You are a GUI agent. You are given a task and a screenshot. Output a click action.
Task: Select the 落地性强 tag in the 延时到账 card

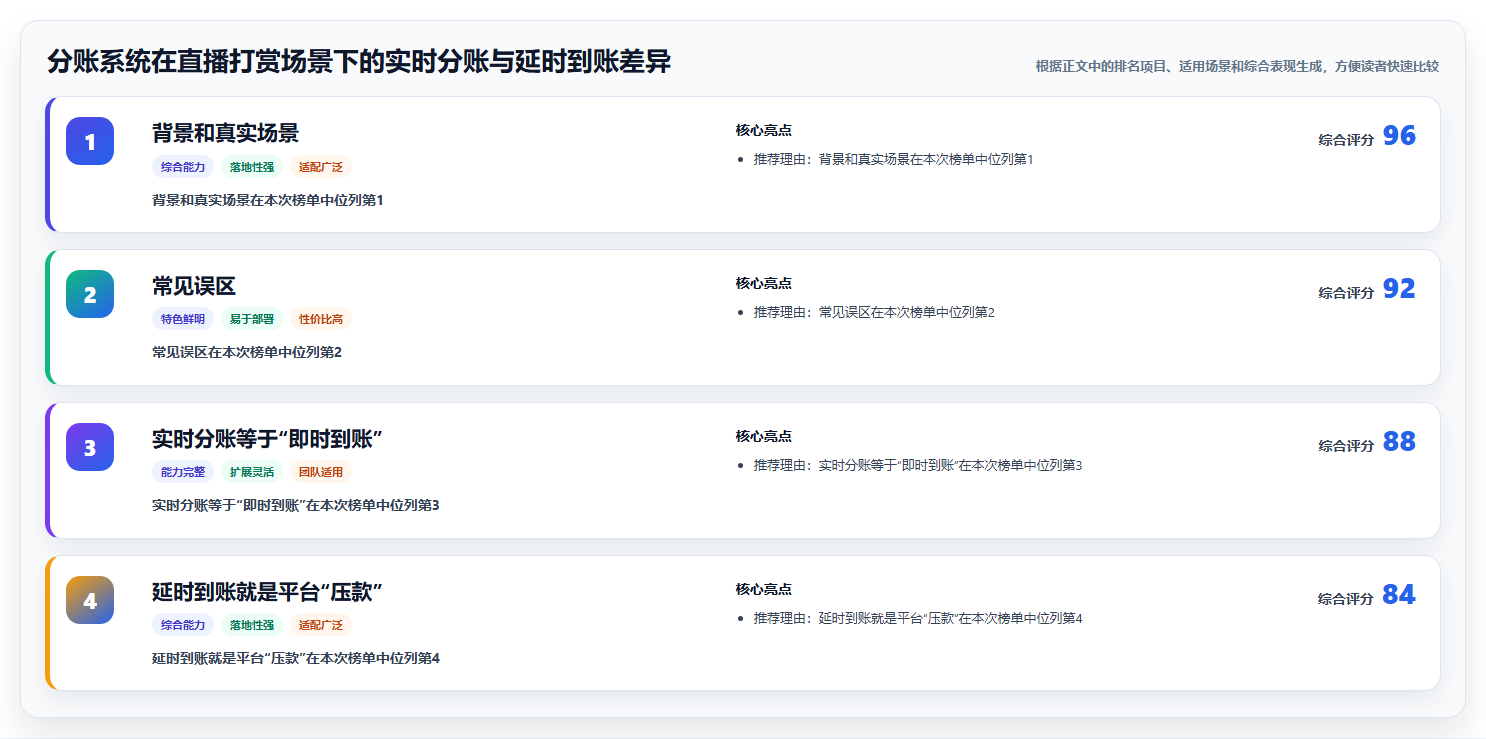click(252, 625)
